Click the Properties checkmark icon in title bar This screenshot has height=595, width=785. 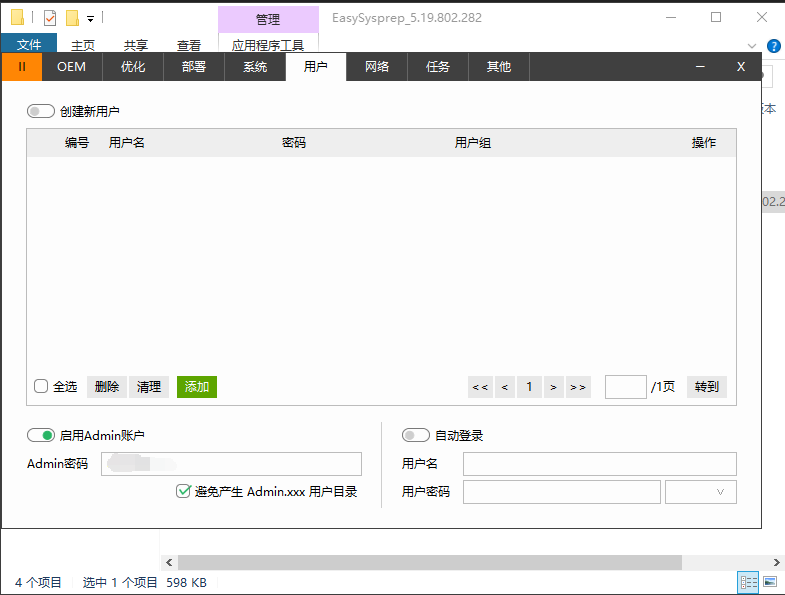pos(50,18)
